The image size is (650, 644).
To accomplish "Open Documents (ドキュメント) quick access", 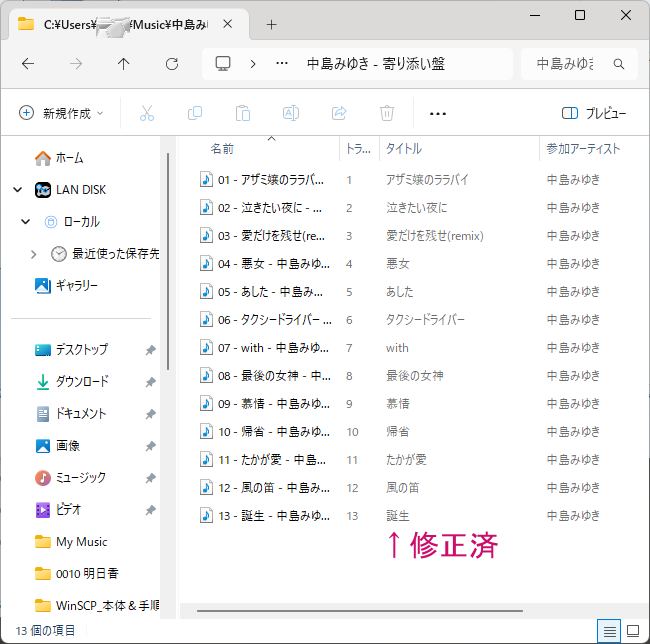I will click(x=71, y=413).
